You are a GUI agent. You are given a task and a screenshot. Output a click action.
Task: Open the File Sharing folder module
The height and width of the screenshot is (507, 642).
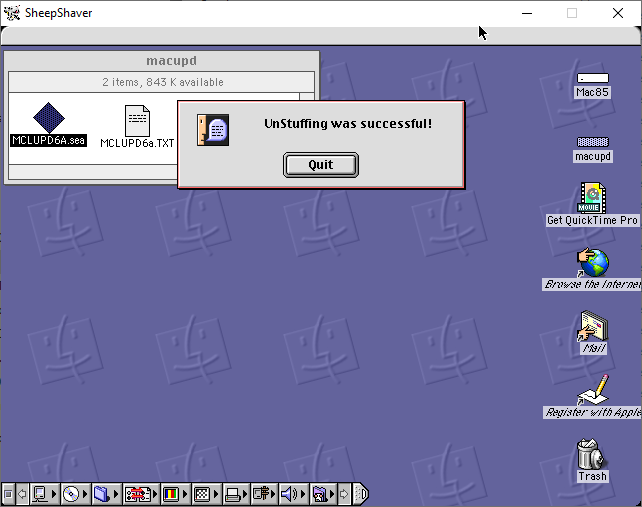106,494
